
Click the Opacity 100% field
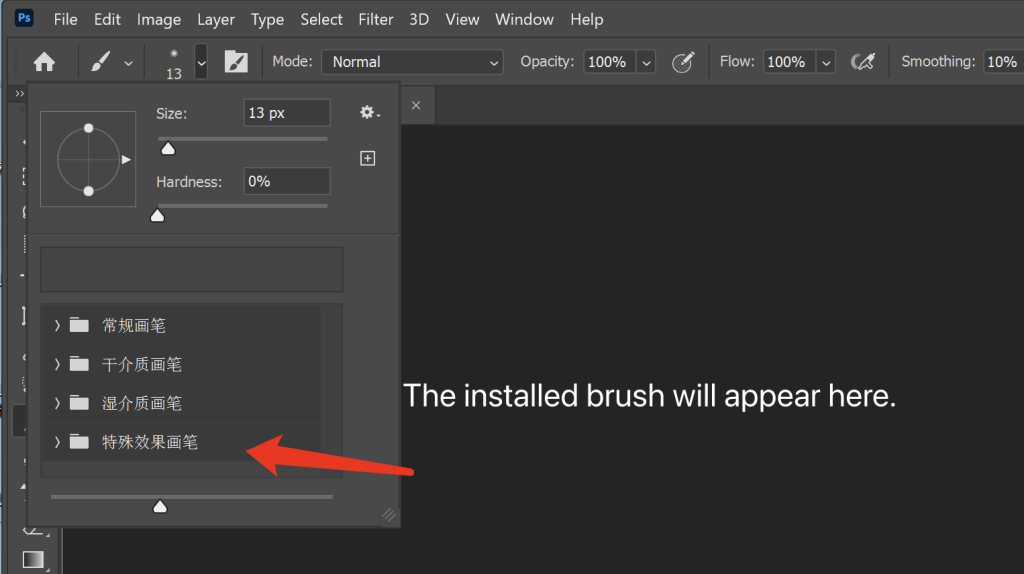pos(609,62)
